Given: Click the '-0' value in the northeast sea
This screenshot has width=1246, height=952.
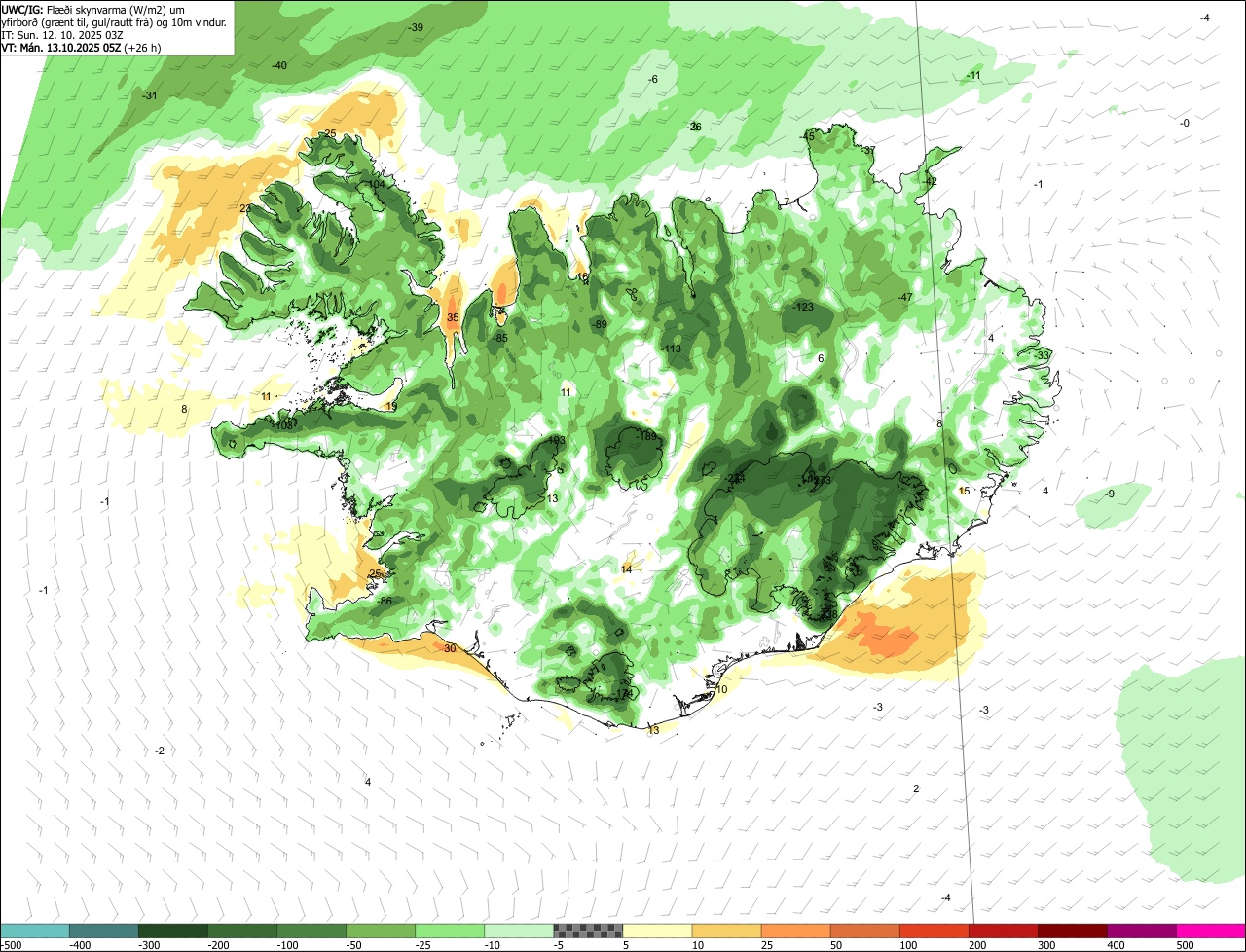Looking at the screenshot, I should pos(1184,123).
